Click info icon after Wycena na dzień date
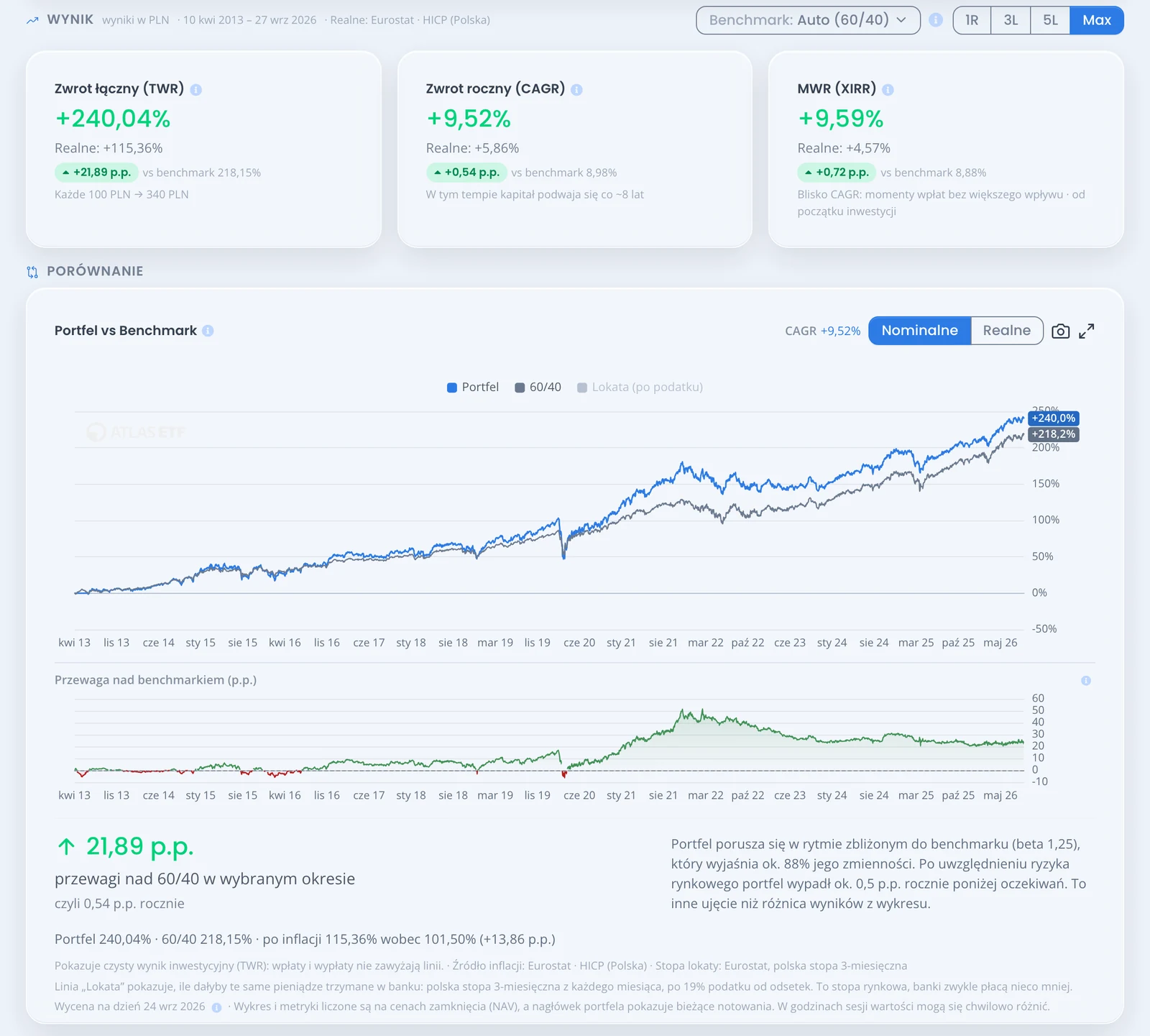1150x1036 pixels. pyautogui.click(x=216, y=1007)
